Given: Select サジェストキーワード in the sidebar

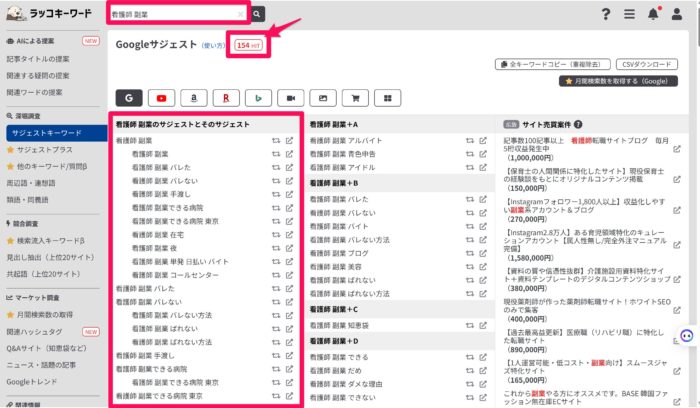Looking at the screenshot, I should click(x=57, y=133).
